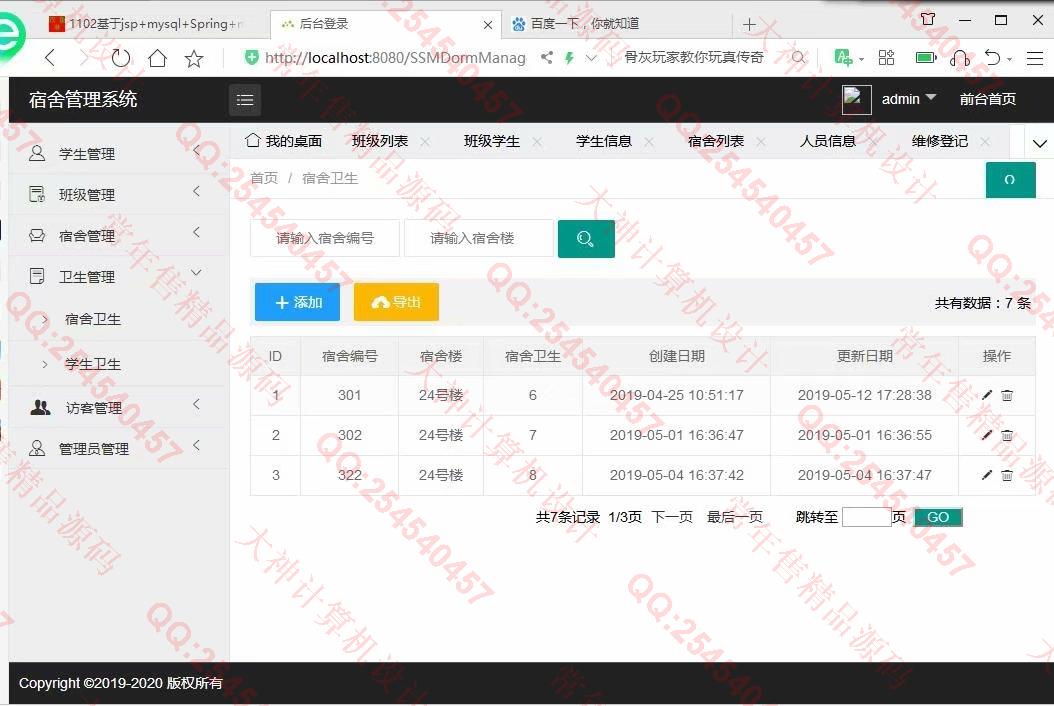Click the headphones icon in the toolbar
1054x706 pixels.
(x=960, y=58)
